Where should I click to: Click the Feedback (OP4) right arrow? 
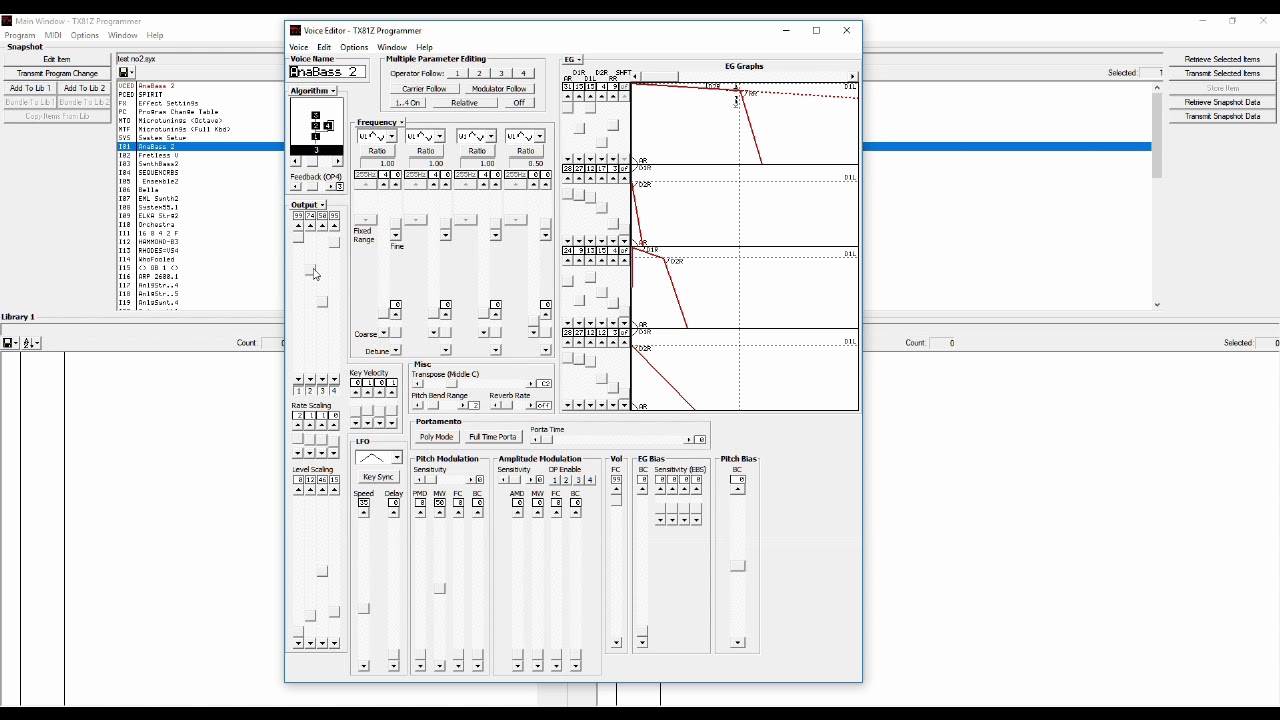[x=332, y=187]
